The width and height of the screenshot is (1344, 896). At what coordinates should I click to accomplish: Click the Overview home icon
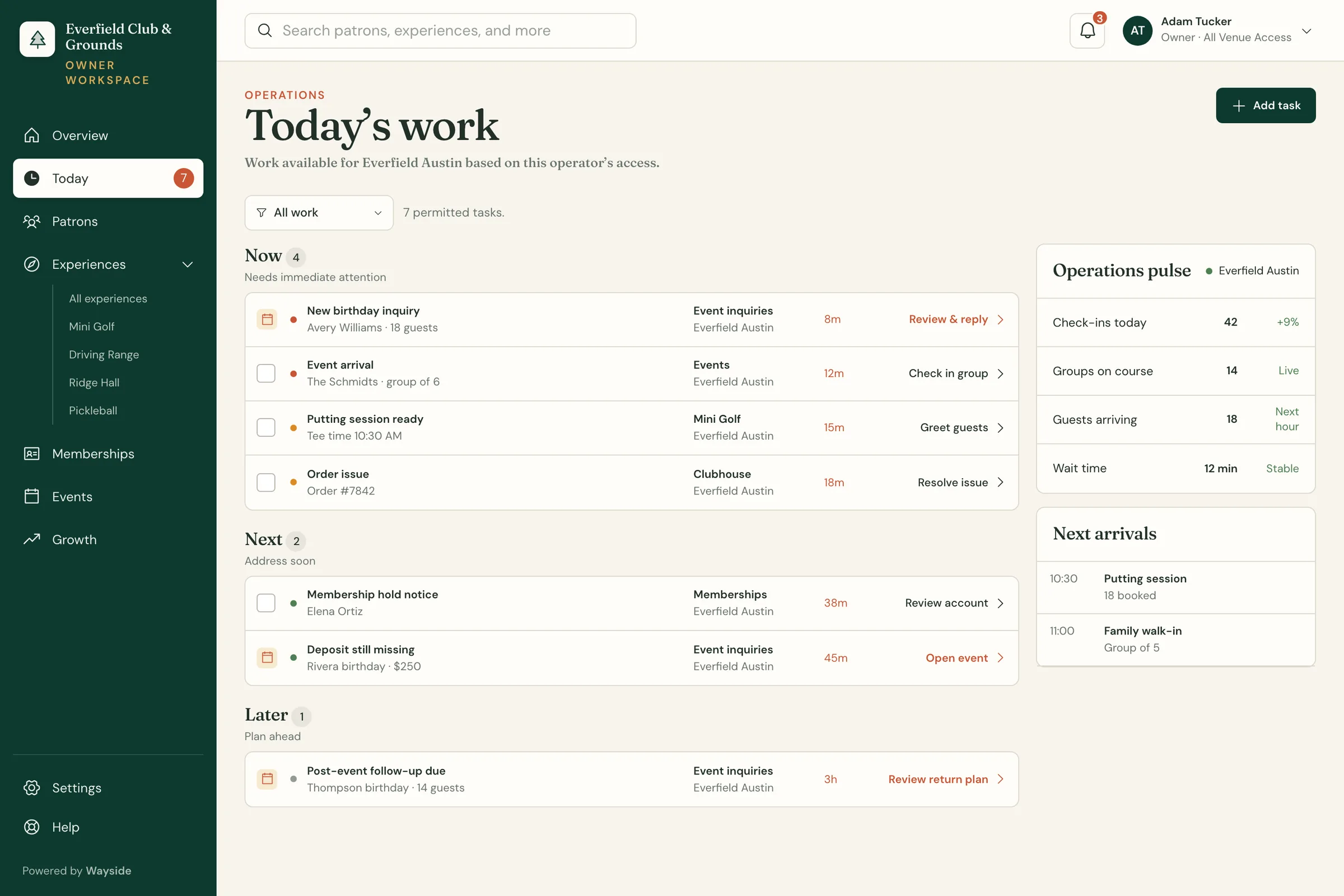[31, 136]
